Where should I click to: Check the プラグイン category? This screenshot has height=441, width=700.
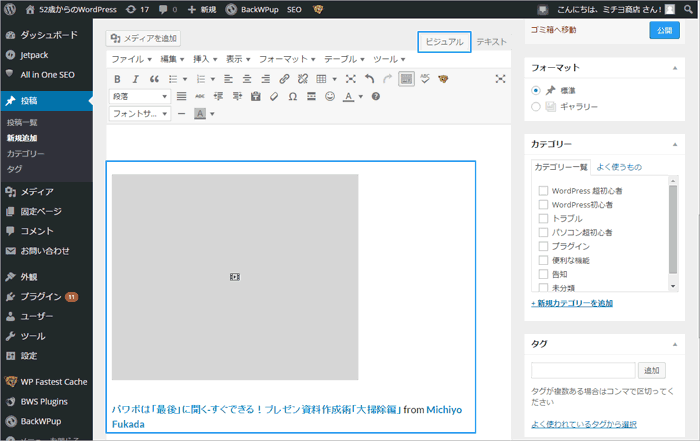point(543,246)
